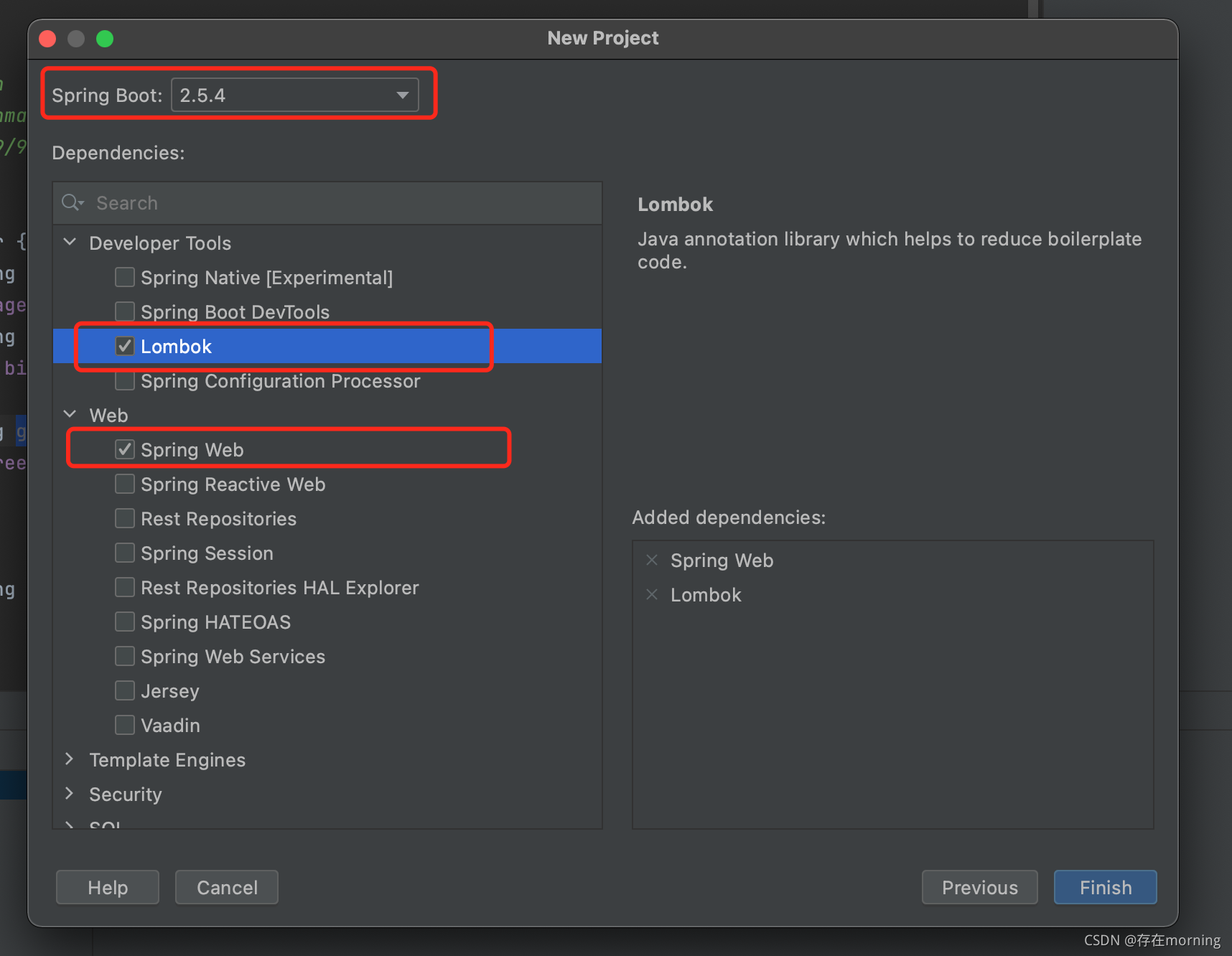Remove Spring Web from added dependencies
The width and height of the screenshot is (1232, 956).
coord(652,560)
